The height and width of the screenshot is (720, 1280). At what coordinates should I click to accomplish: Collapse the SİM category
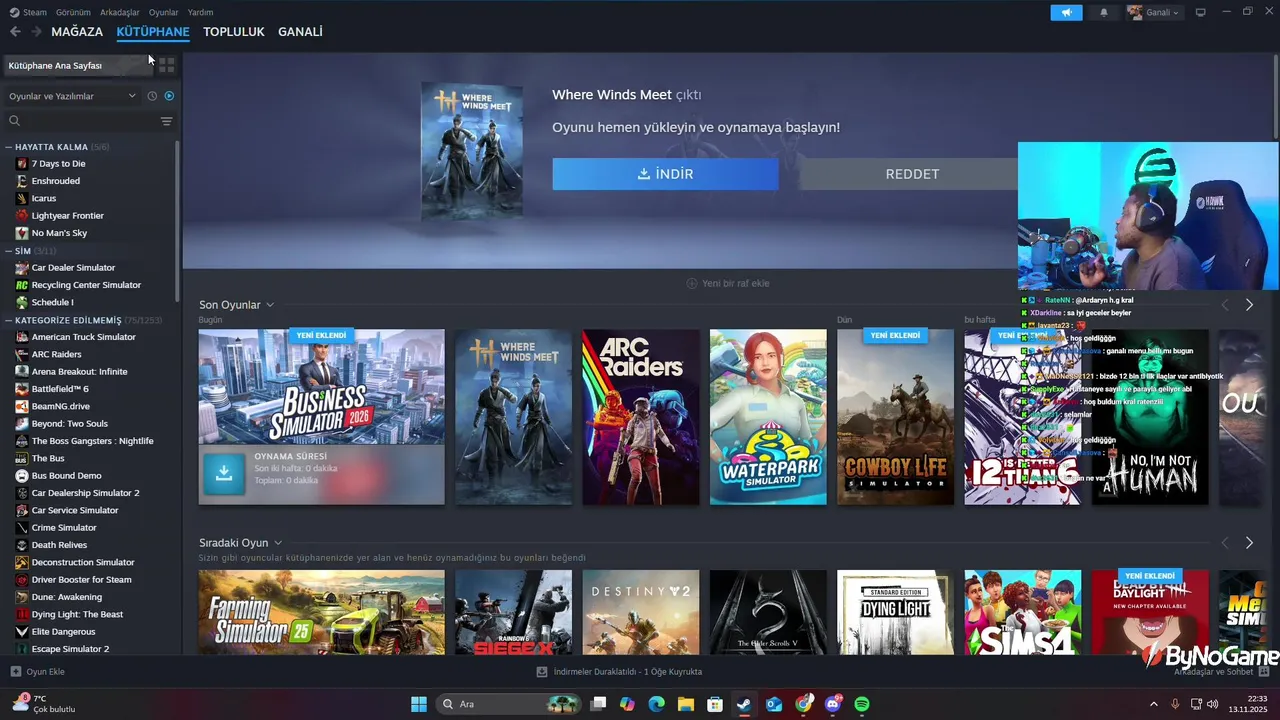click(x=9, y=251)
